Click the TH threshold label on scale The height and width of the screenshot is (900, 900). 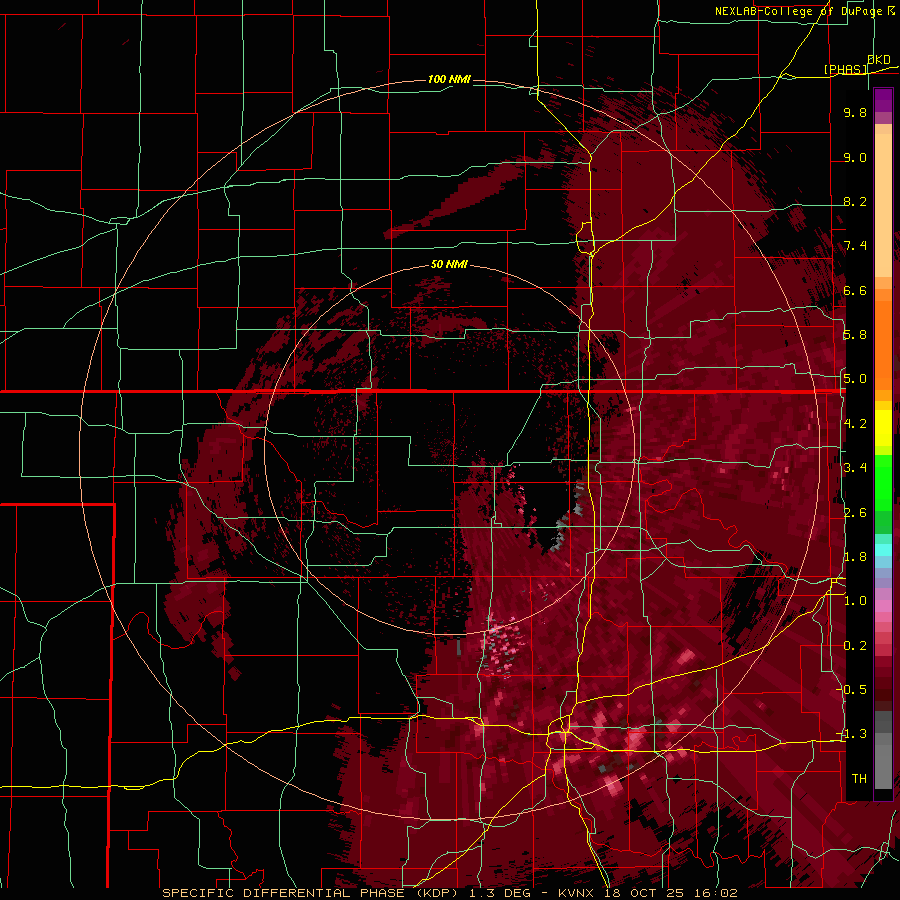pos(859,779)
